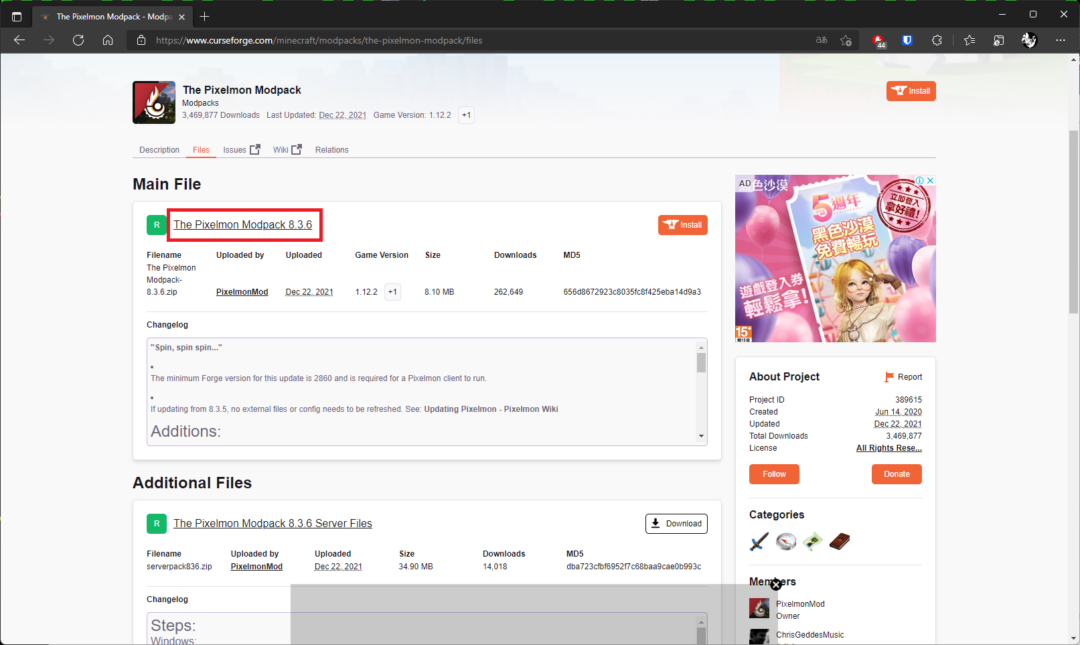Report this project

[x=903, y=377]
